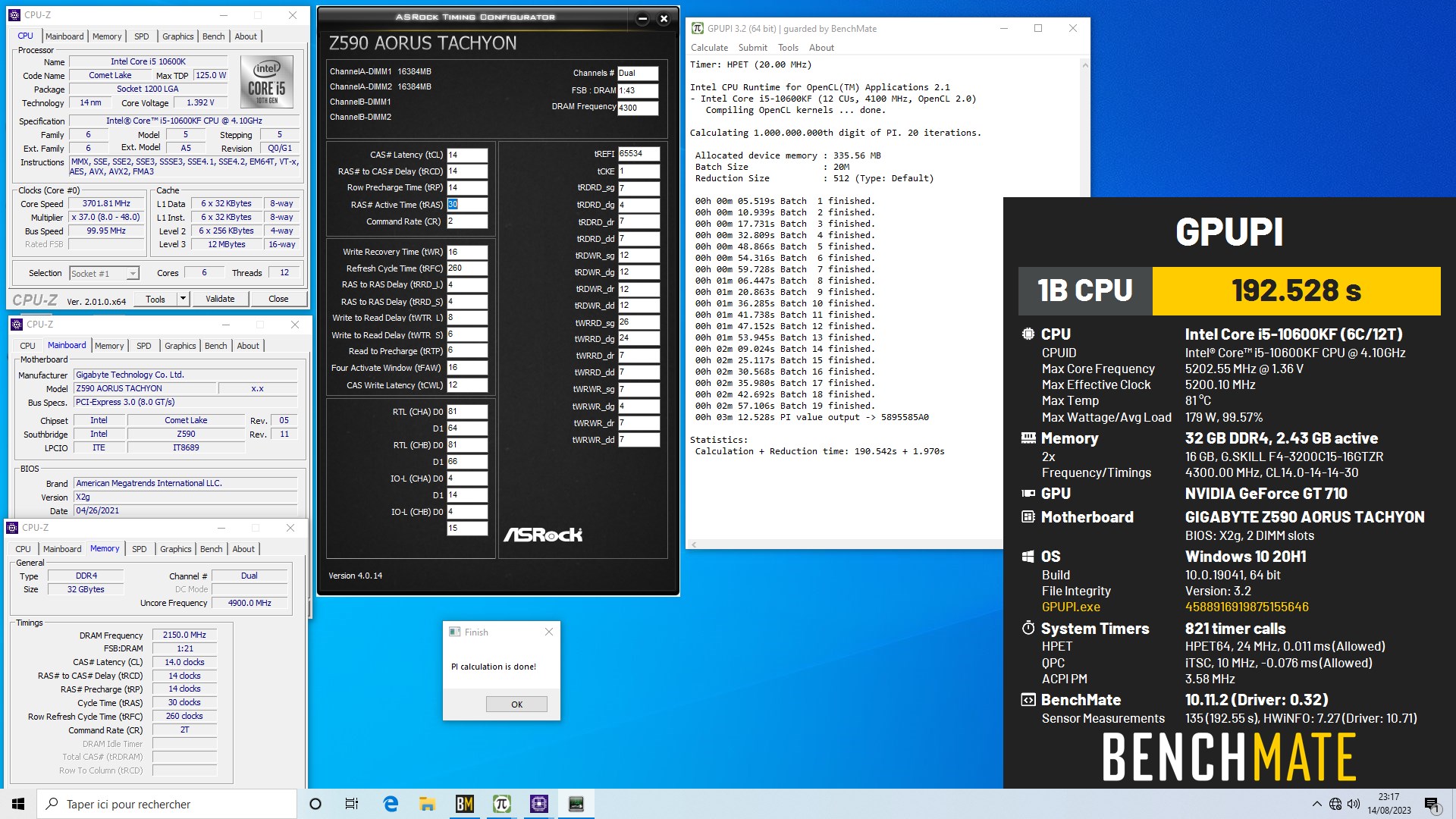Open Cortana circle icon on taskbar

[315, 804]
